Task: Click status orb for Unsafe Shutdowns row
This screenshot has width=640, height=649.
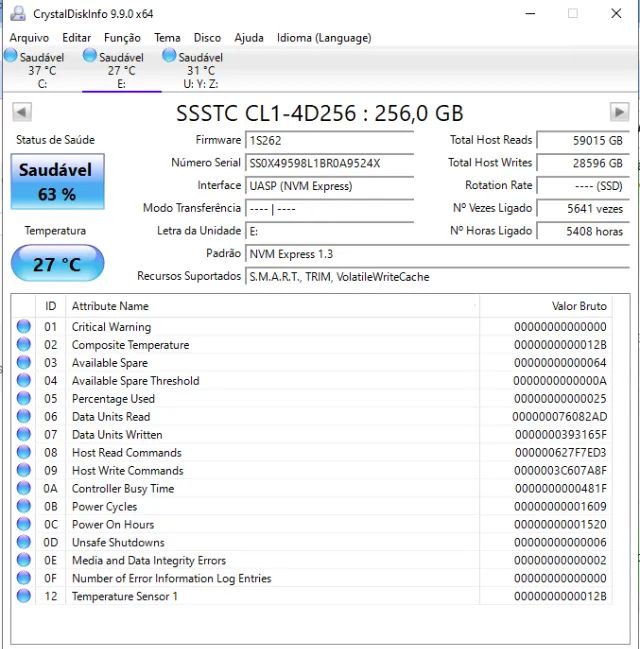Action: (24, 542)
